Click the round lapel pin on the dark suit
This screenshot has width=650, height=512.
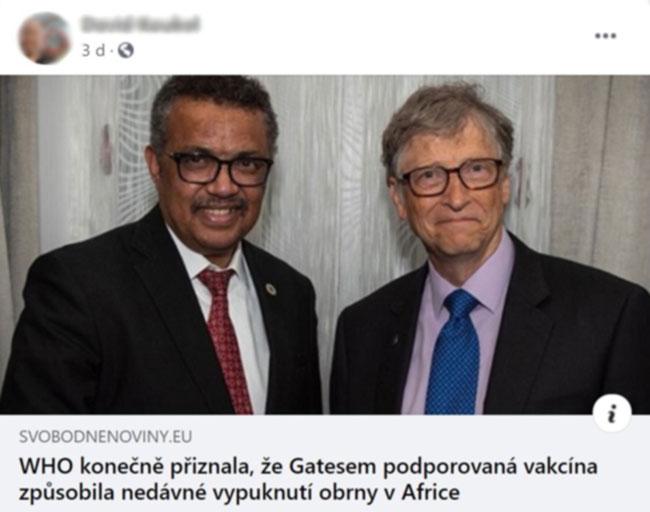click(x=271, y=289)
